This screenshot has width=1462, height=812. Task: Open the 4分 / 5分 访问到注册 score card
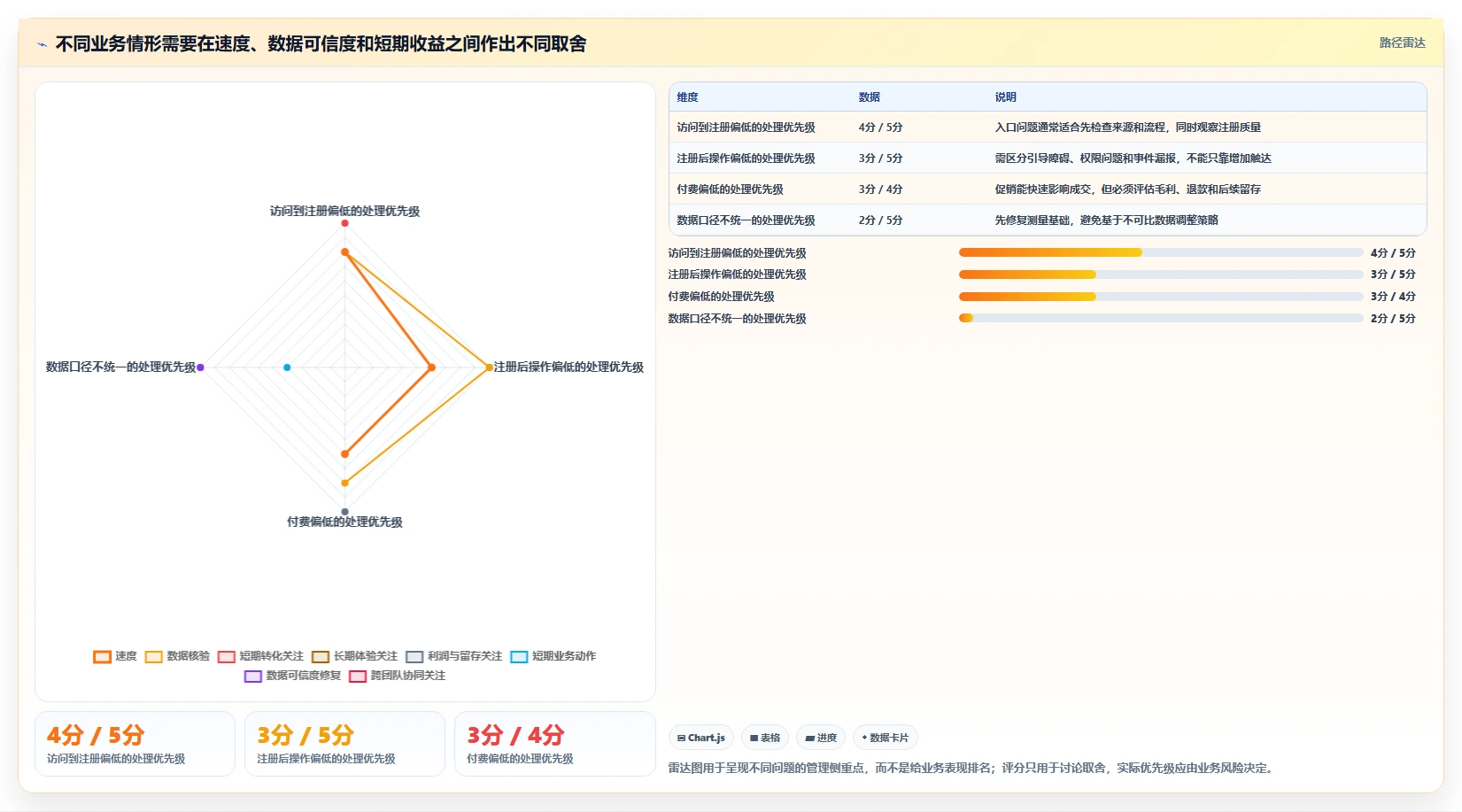coord(135,744)
